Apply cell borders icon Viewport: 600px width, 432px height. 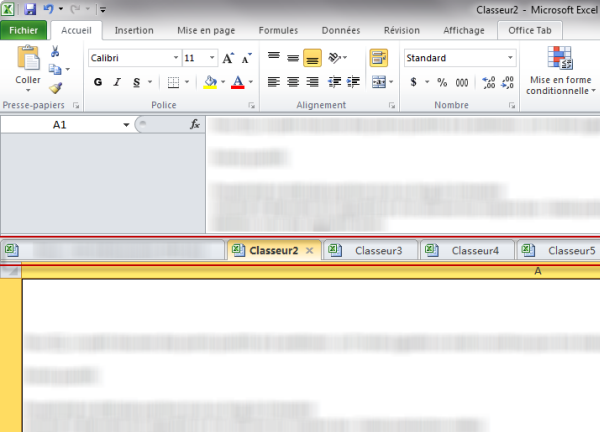173,82
